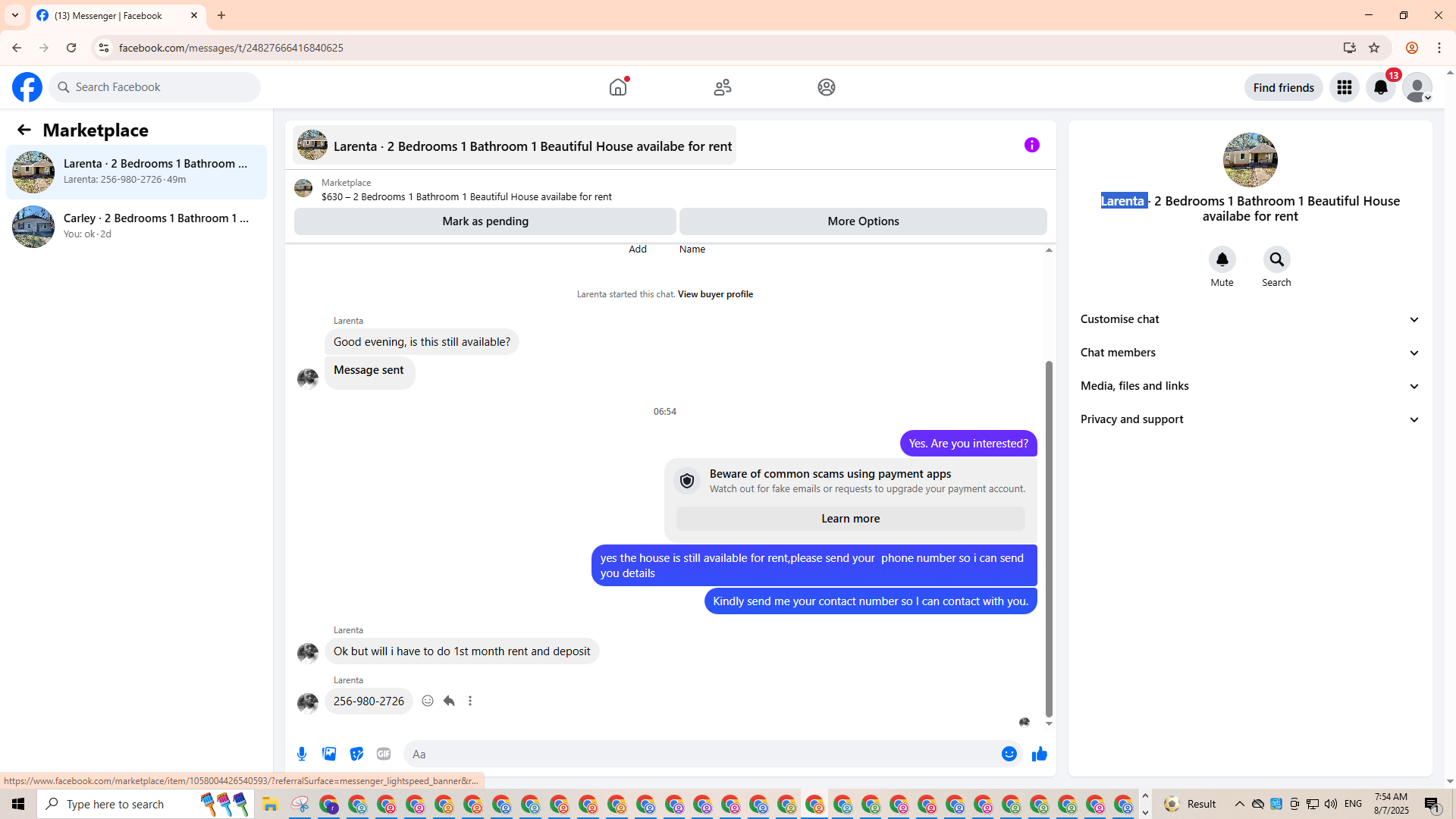
Task: Click Mark as pending button
Action: [485, 221]
